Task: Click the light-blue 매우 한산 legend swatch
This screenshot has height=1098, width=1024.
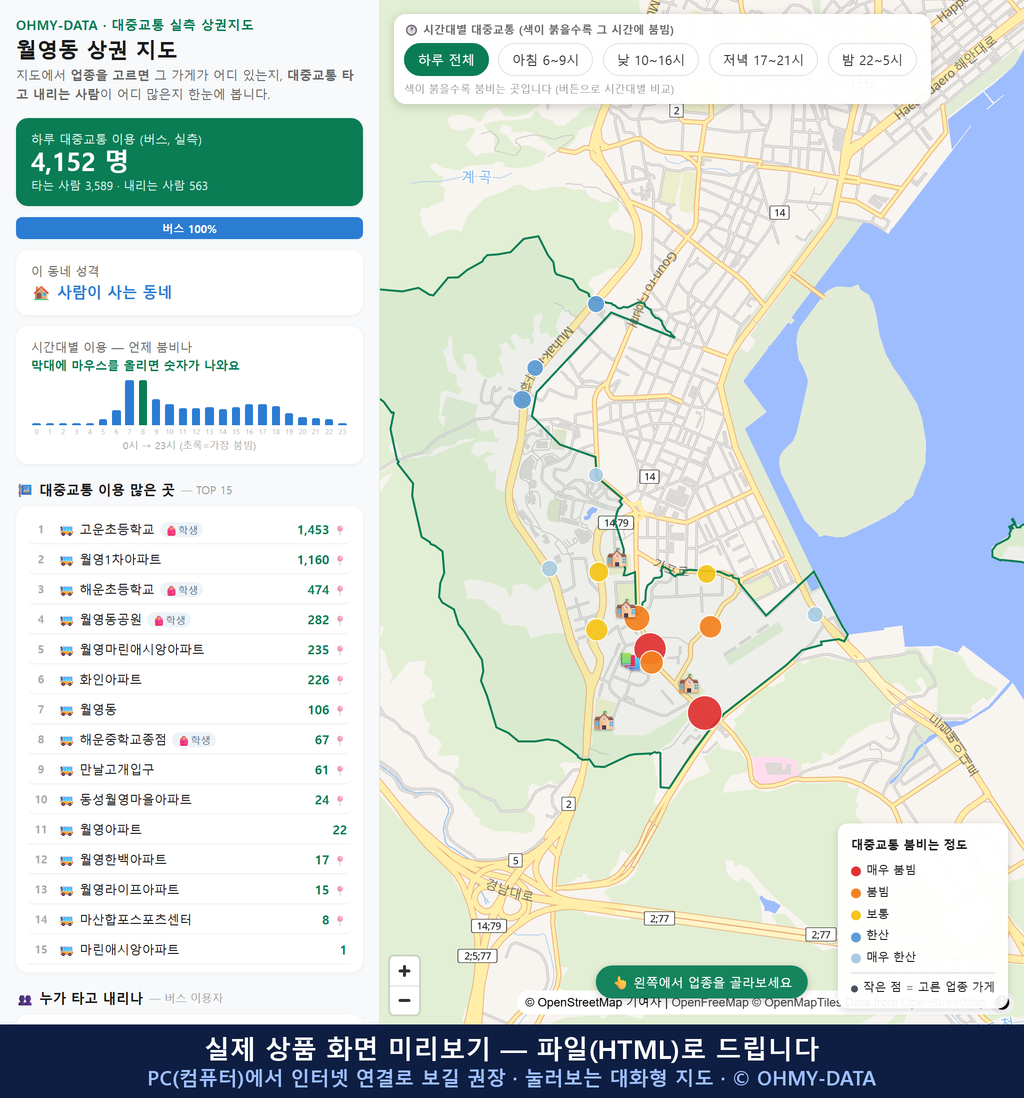Action: tap(855, 958)
